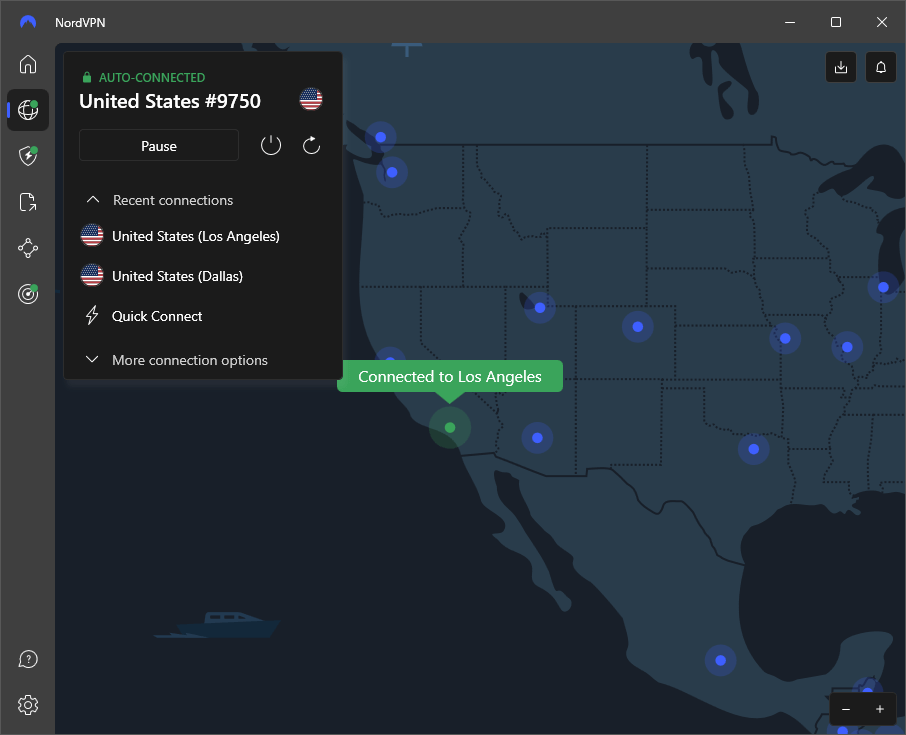Open the Home tab in sidebar

[28, 64]
